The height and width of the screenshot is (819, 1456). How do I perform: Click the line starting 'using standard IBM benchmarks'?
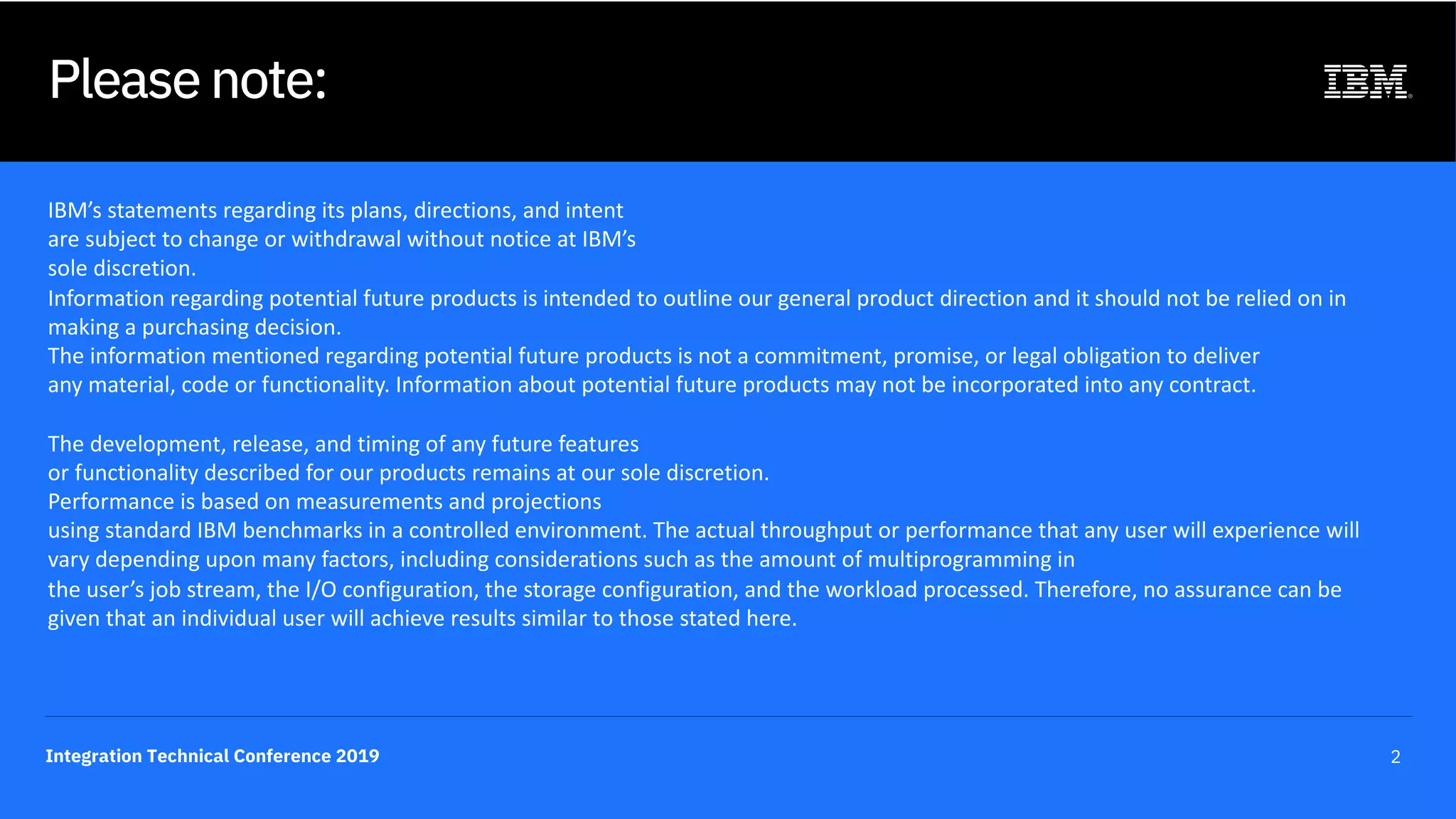tap(703, 530)
